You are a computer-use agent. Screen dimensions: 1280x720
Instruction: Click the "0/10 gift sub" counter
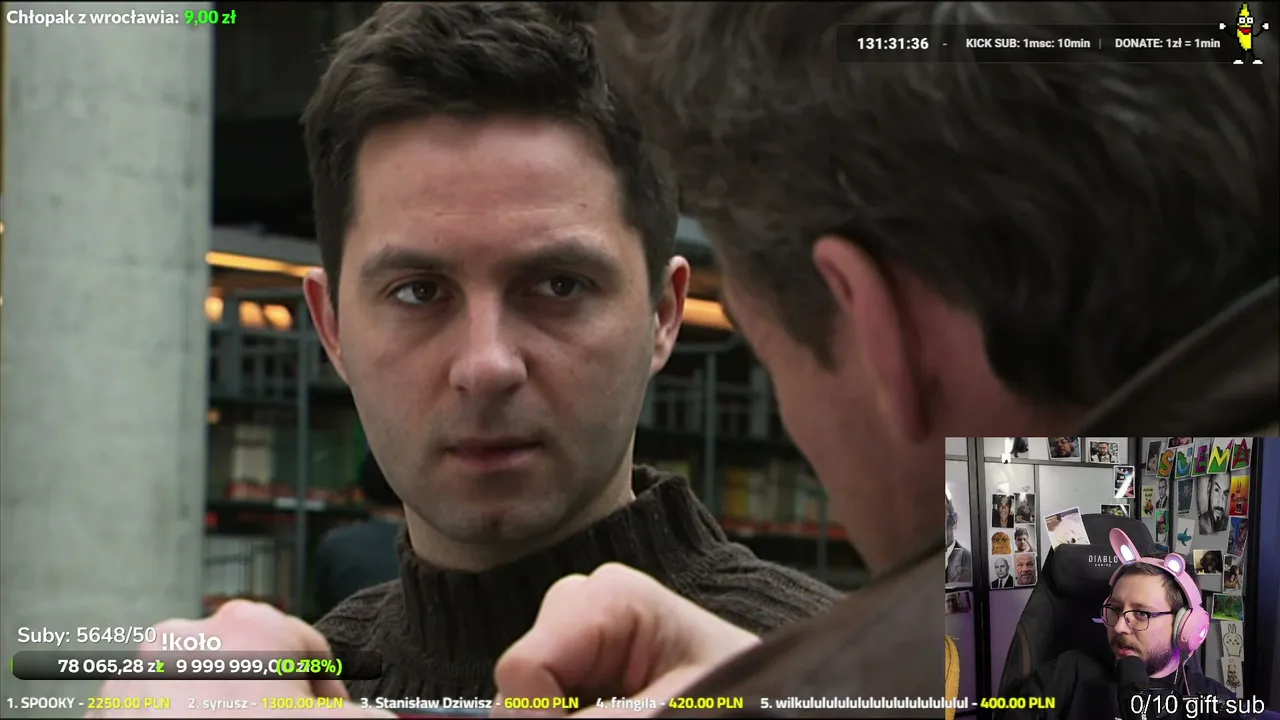click(x=1197, y=705)
